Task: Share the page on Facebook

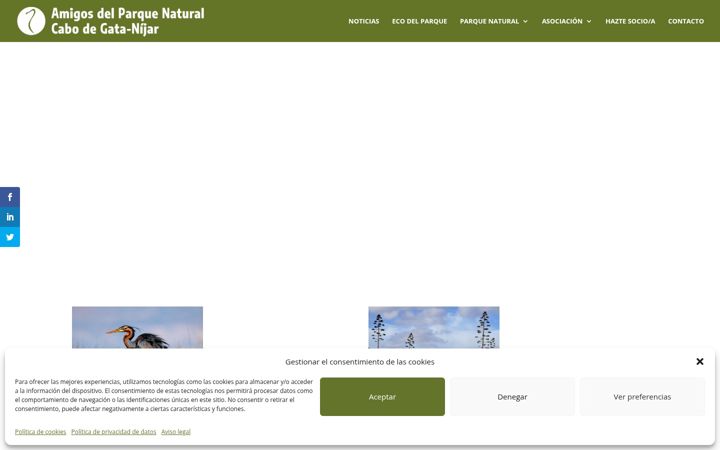Action: (10, 197)
